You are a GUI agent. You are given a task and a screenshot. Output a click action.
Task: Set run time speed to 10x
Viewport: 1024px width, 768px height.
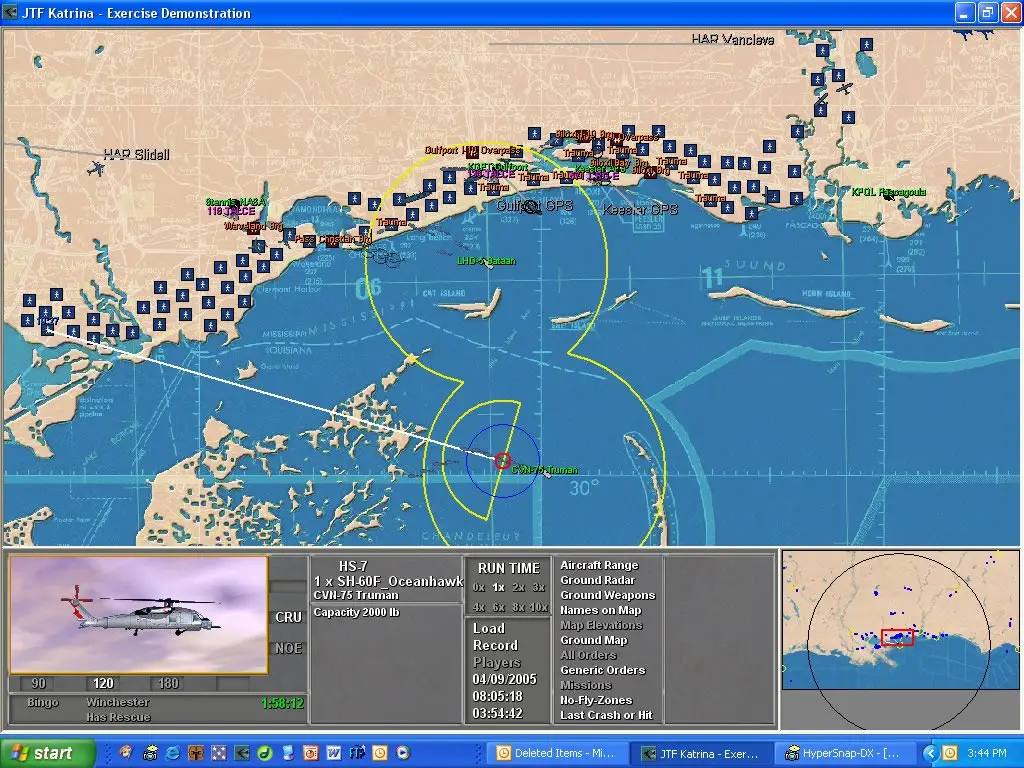(538, 607)
